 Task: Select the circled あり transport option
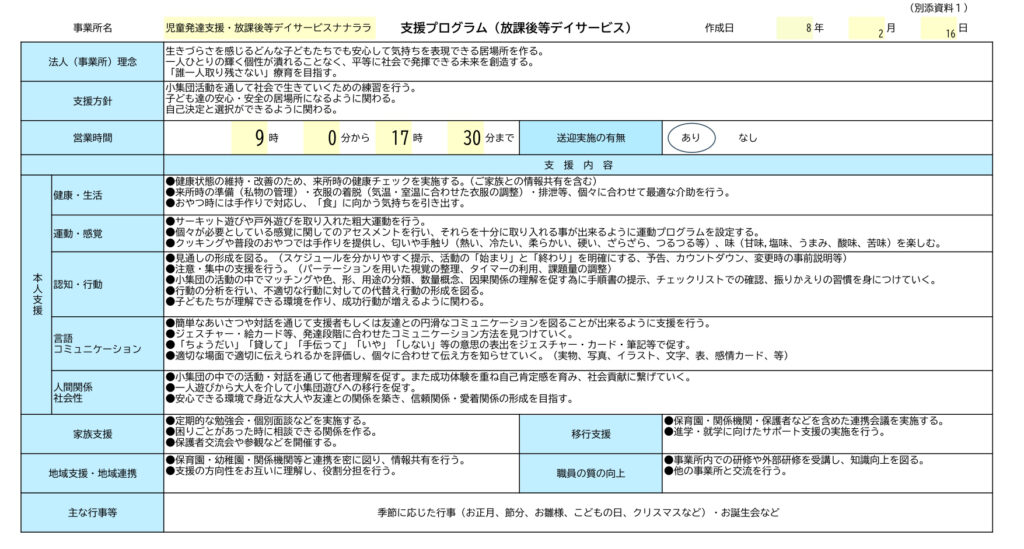[x=691, y=138]
